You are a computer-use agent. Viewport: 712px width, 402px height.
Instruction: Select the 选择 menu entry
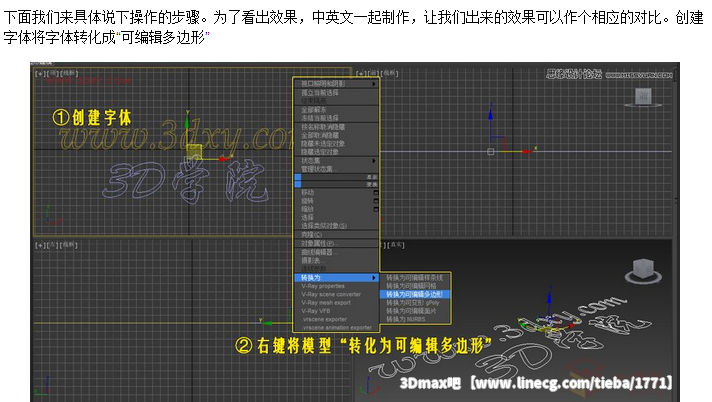pyautogui.click(x=336, y=217)
